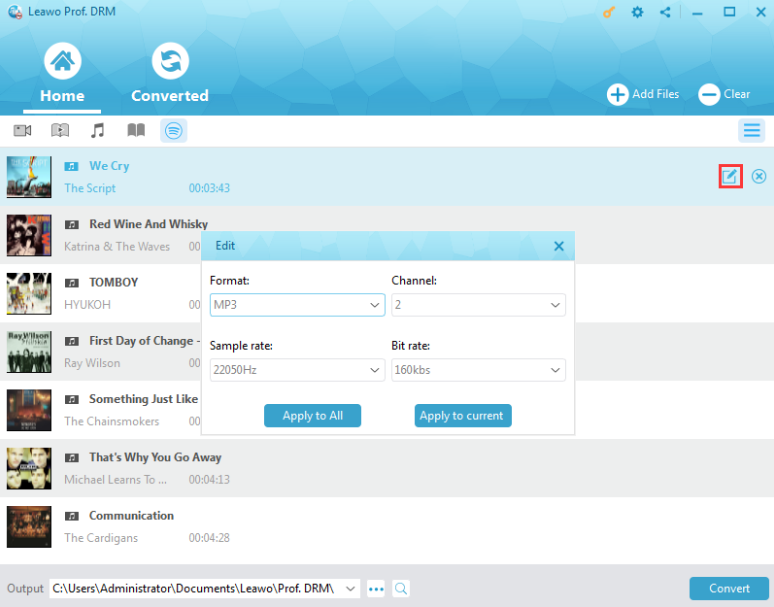Click the TOMBOY album thumbnail

(x=29, y=293)
